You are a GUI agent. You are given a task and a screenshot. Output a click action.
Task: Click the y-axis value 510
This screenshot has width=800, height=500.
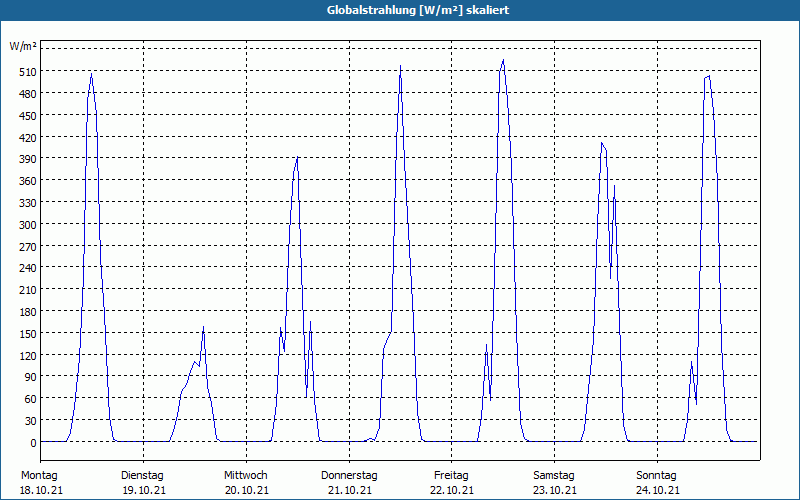(x=28, y=72)
